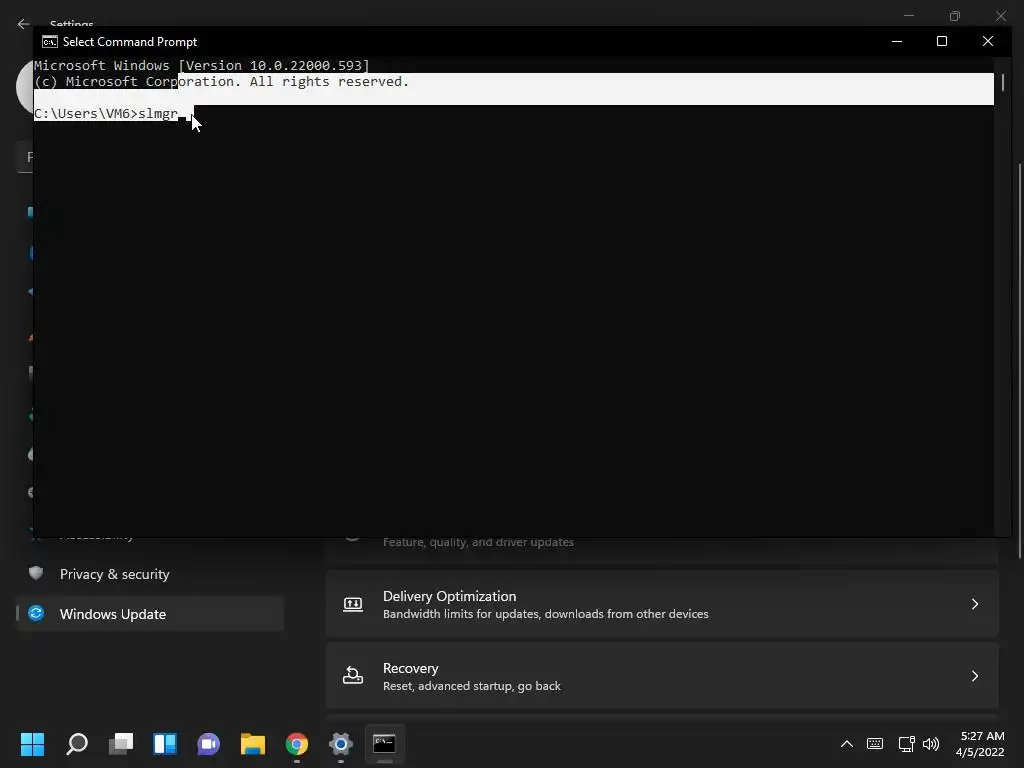Select Windows Update in Settings sidebar
Image resolution: width=1024 pixels, height=768 pixels.
pos(150,614)
